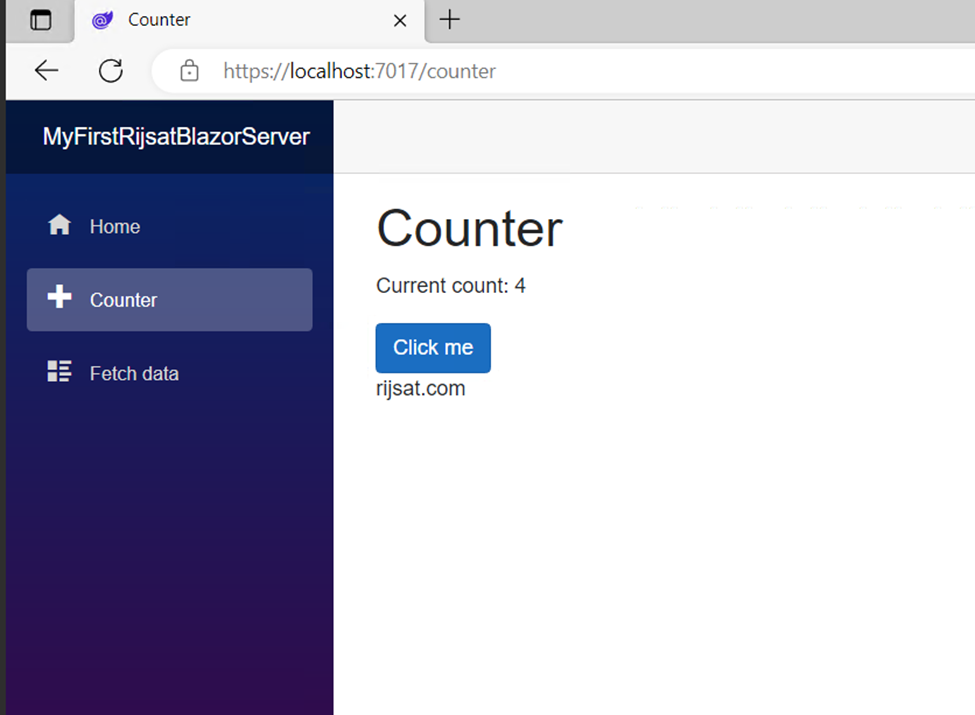Go back to the previous page

[x=46, y=70]
